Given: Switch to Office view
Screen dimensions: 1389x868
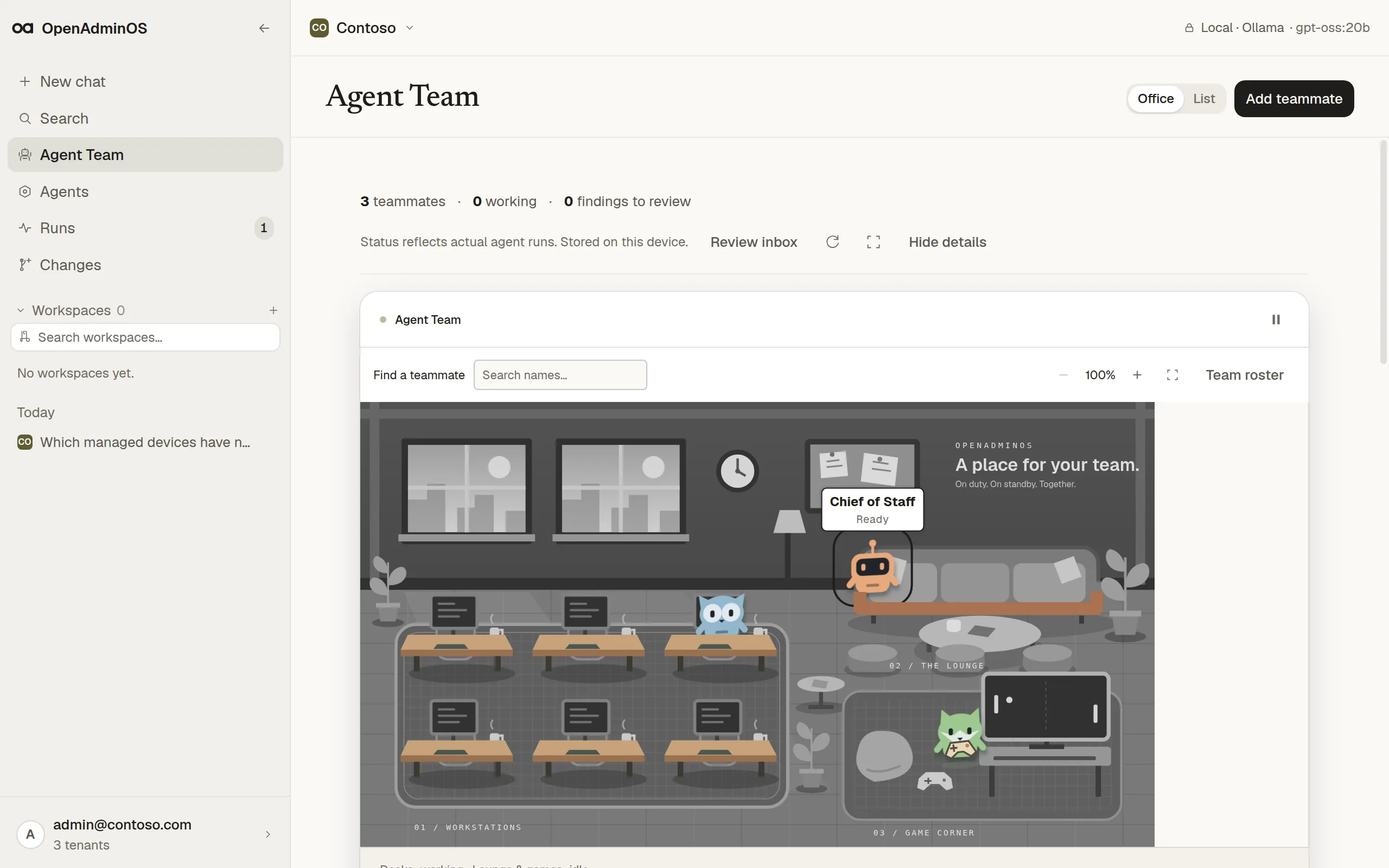Looking at the screenshot, I should [x=1155, y=99].
